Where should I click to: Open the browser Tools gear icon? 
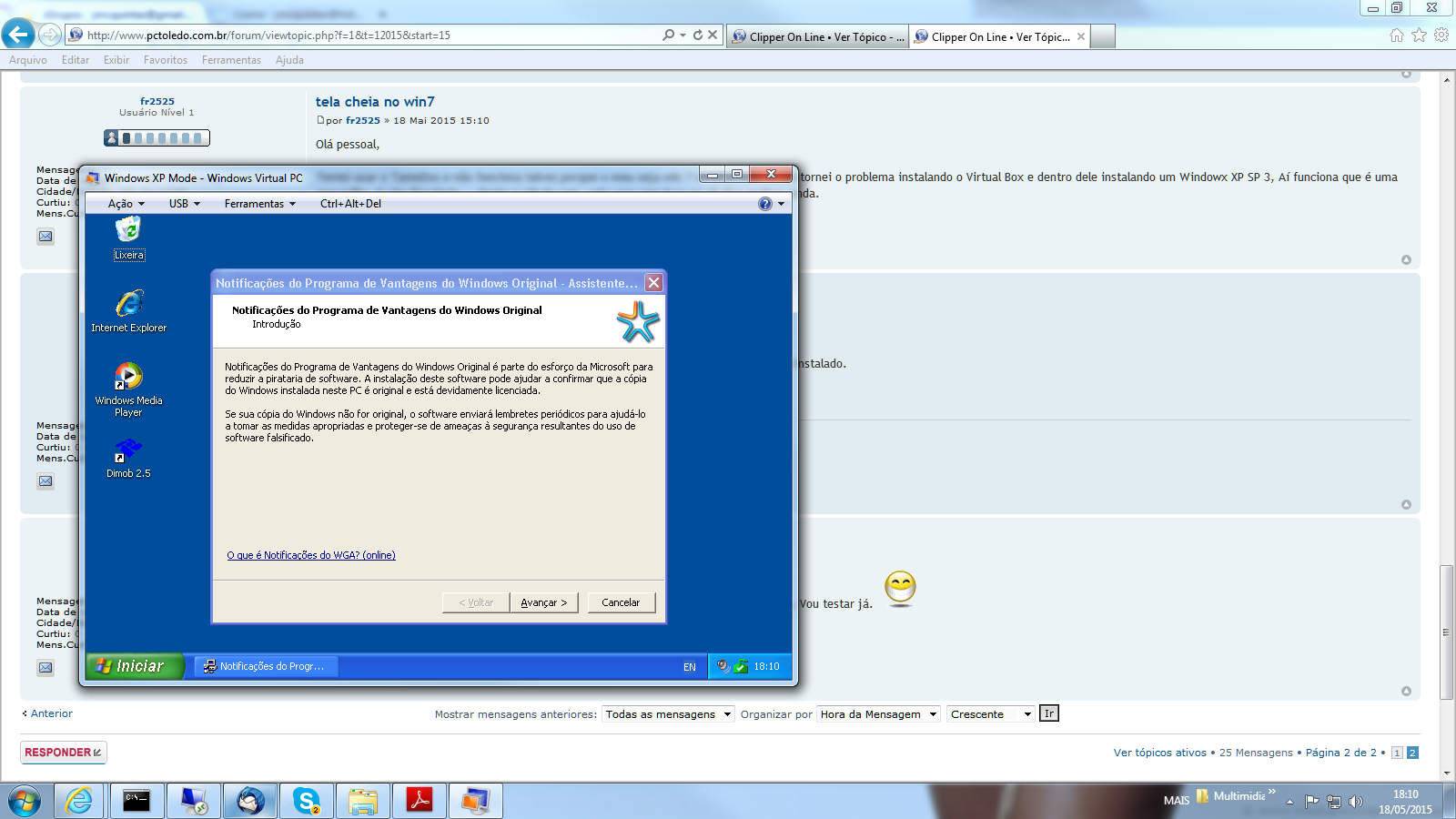(x=1441, y=35)
